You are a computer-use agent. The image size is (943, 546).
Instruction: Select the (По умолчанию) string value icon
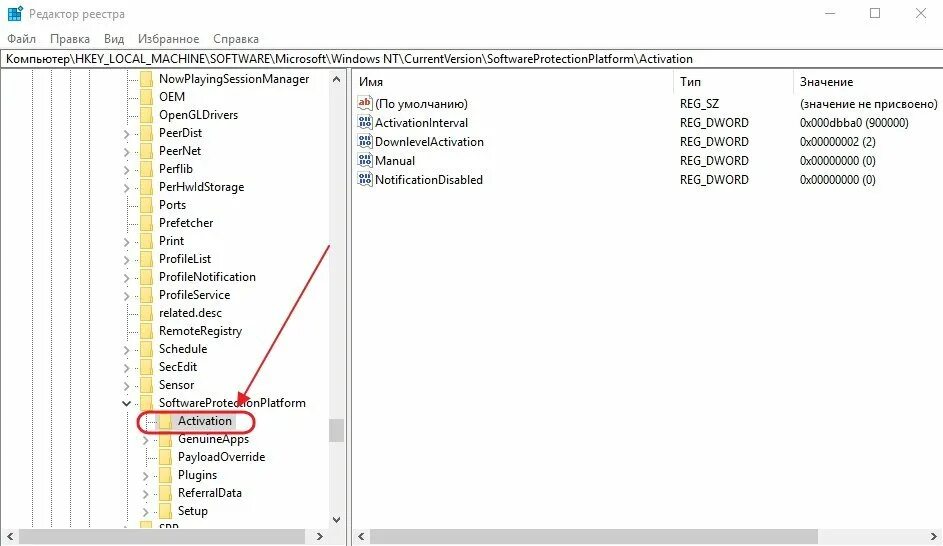[x=364, y=103]
